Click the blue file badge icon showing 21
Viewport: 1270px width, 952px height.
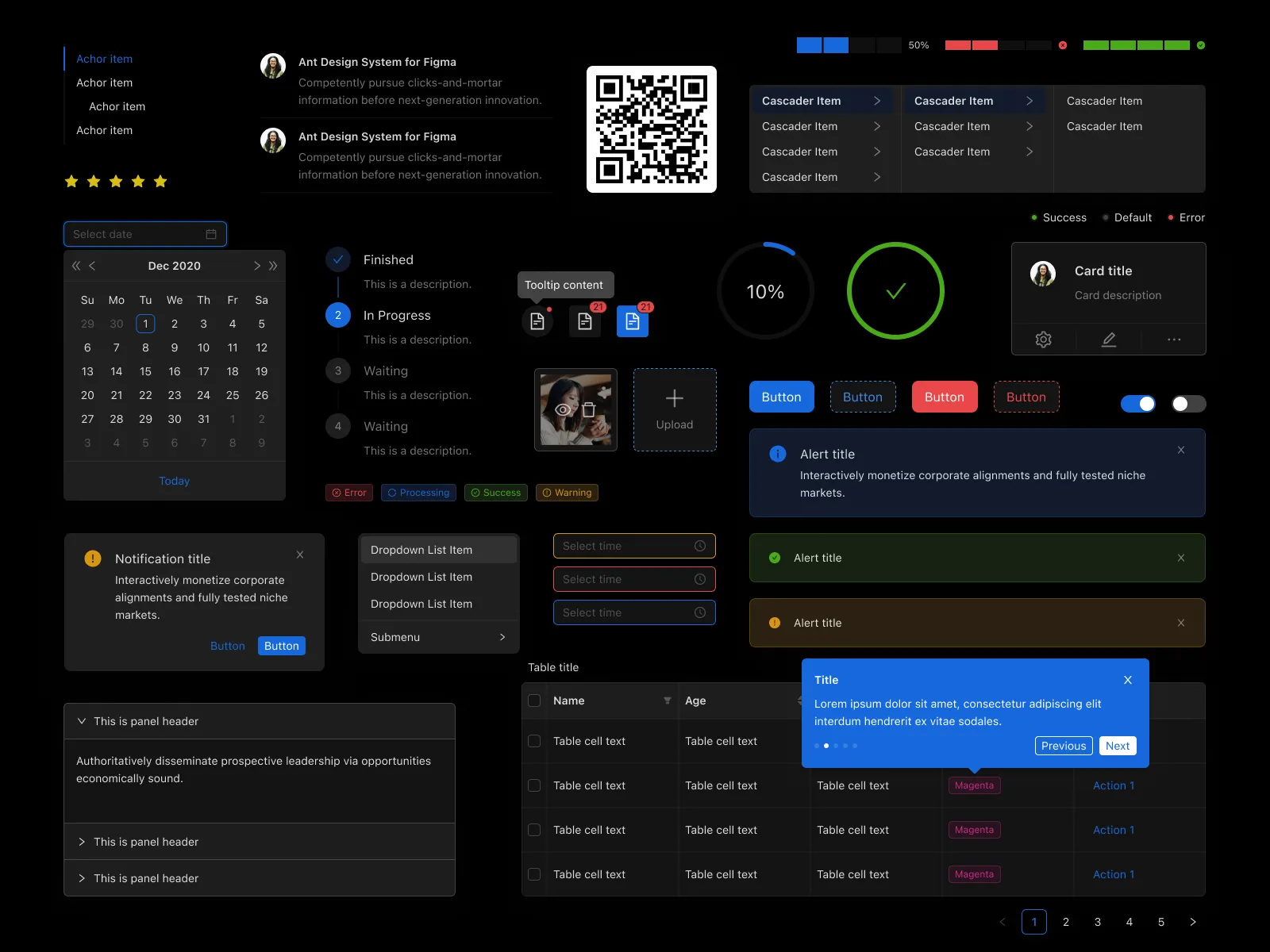click(x=633, y=321)
